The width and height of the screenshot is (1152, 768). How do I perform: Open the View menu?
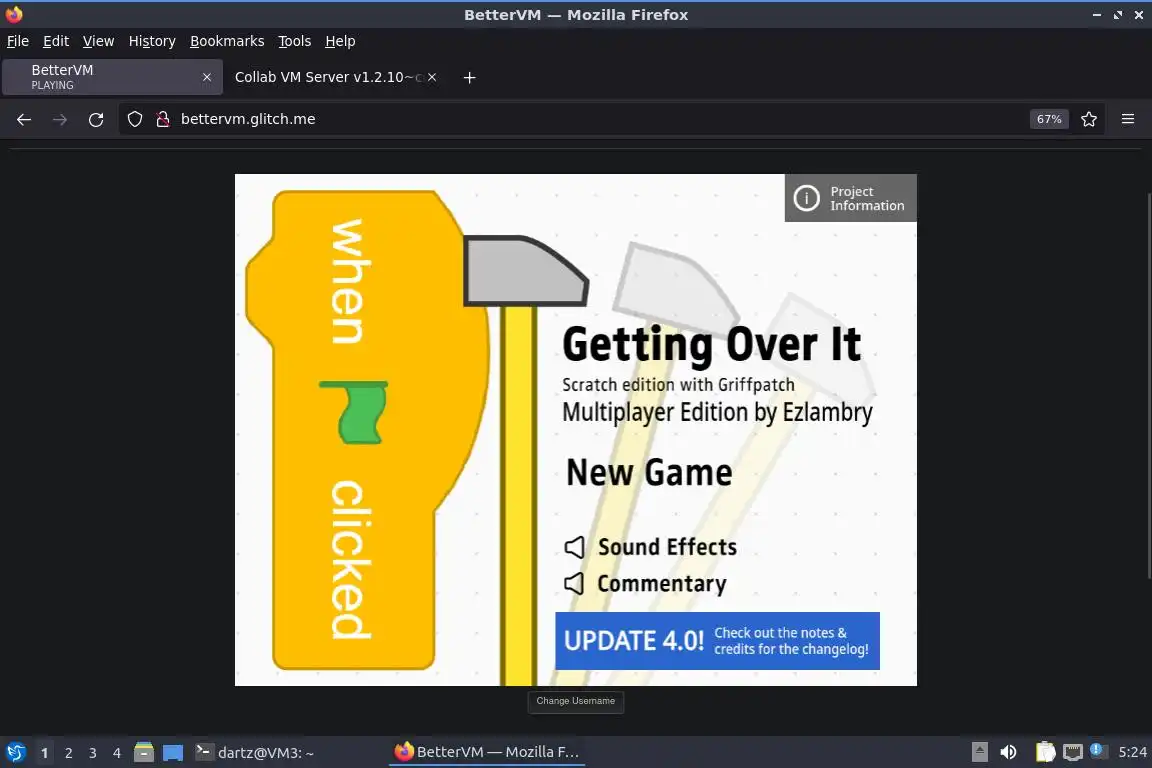[98, 41]
